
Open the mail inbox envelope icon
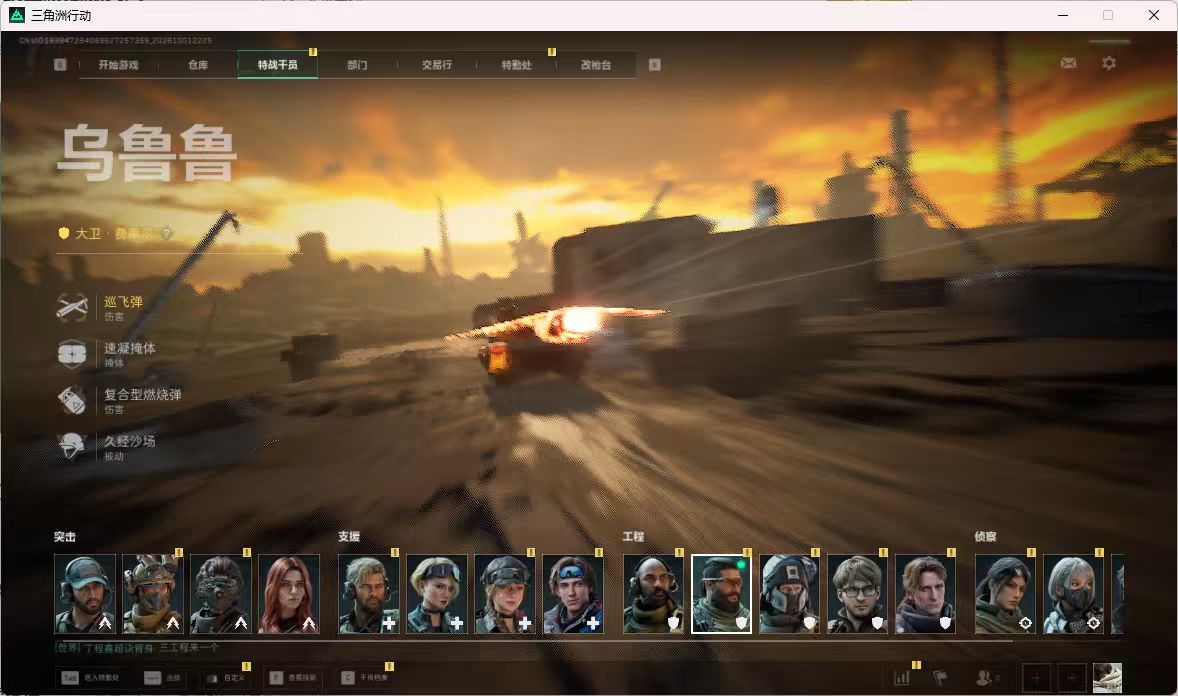pos(1068,64)
